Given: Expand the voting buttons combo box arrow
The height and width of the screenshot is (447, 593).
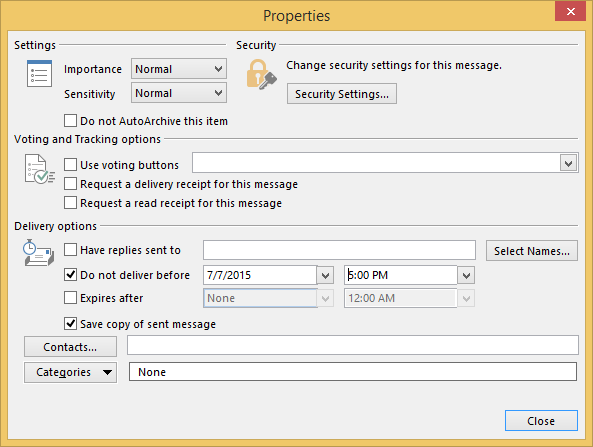Looking at the screenshot, I should click(568, 163).
